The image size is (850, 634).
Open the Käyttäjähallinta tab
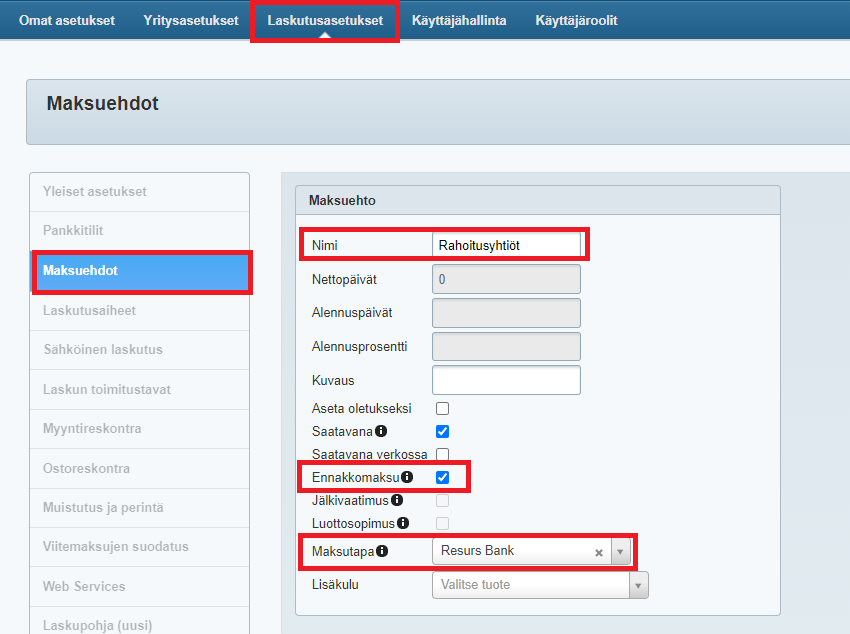(459, 20)
